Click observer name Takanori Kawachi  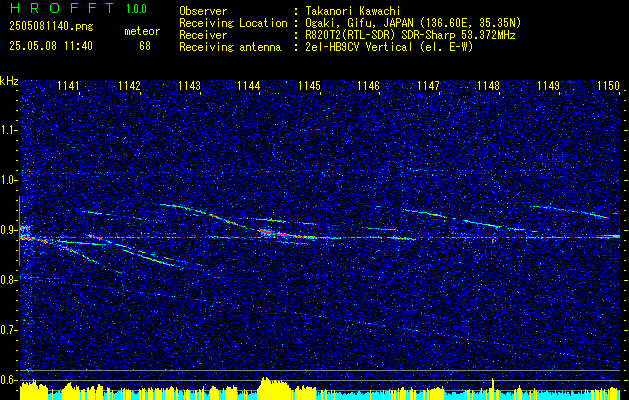click(353, 11)
